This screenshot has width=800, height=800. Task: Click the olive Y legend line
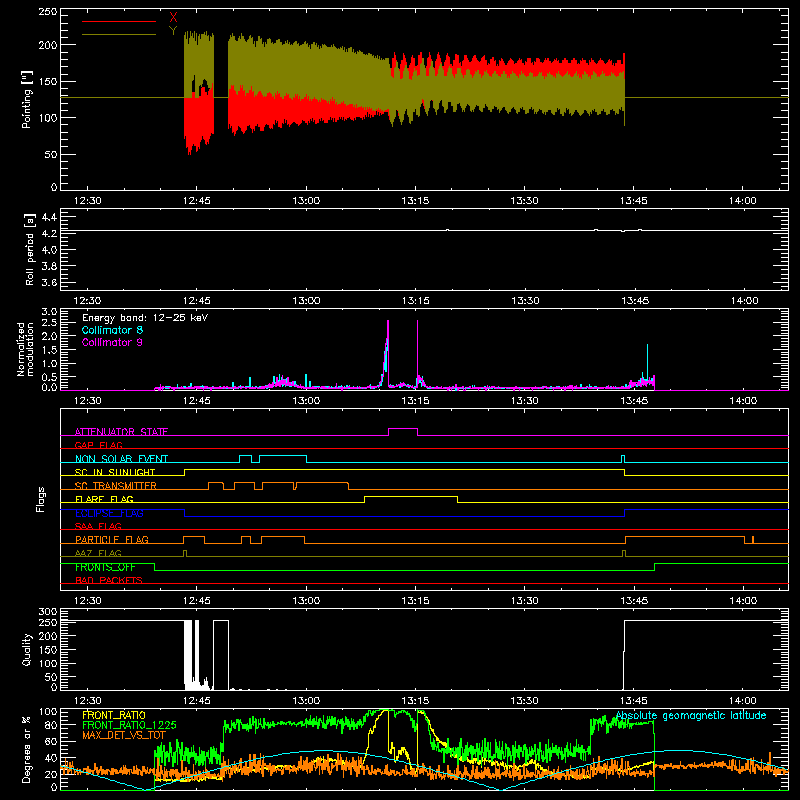click(x=119, y=34)
